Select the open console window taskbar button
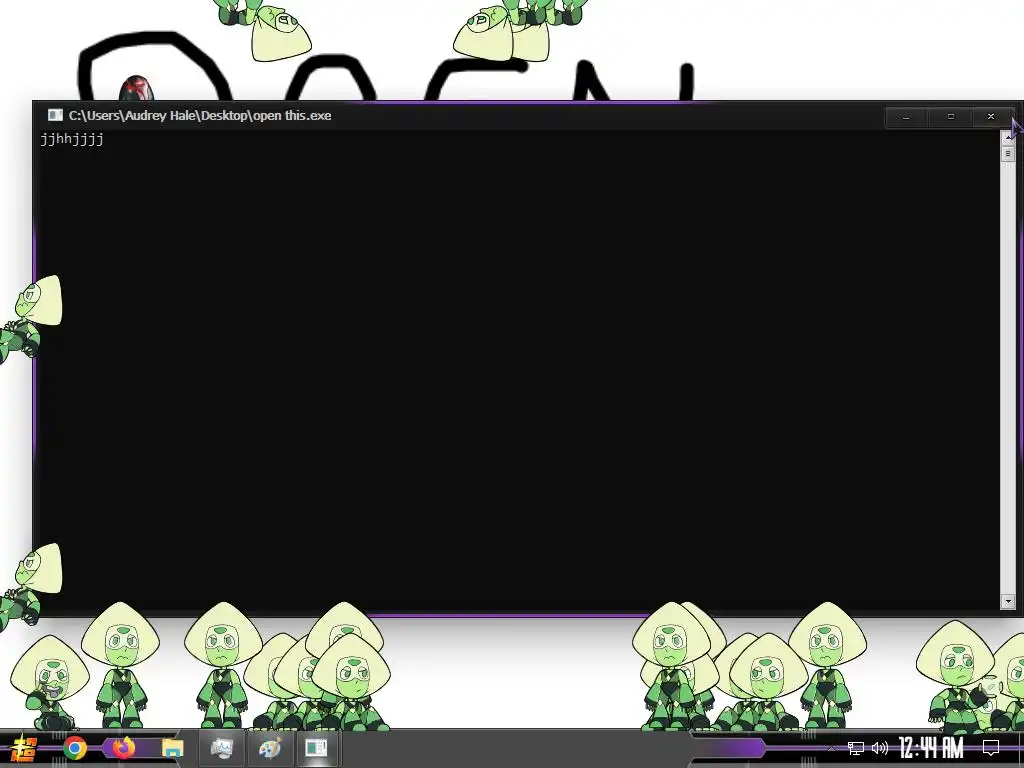 317,748
